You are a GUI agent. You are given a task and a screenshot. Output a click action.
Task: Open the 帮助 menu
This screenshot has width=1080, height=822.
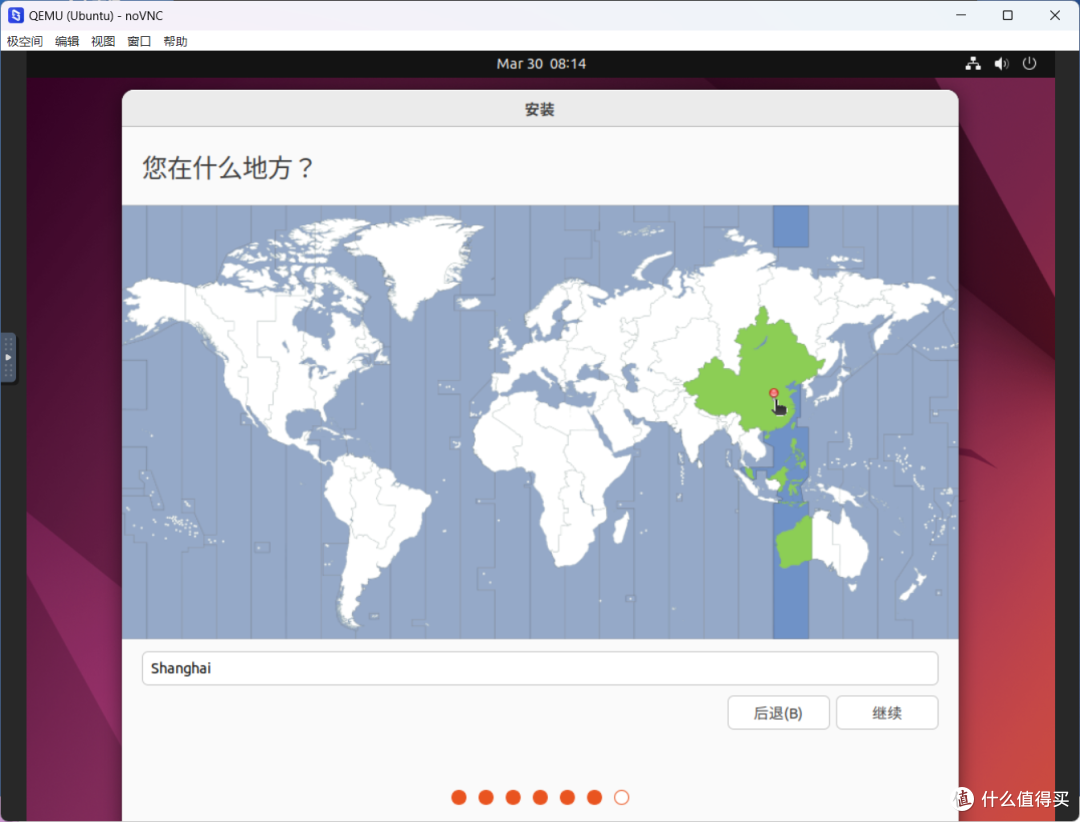[176, 41]
